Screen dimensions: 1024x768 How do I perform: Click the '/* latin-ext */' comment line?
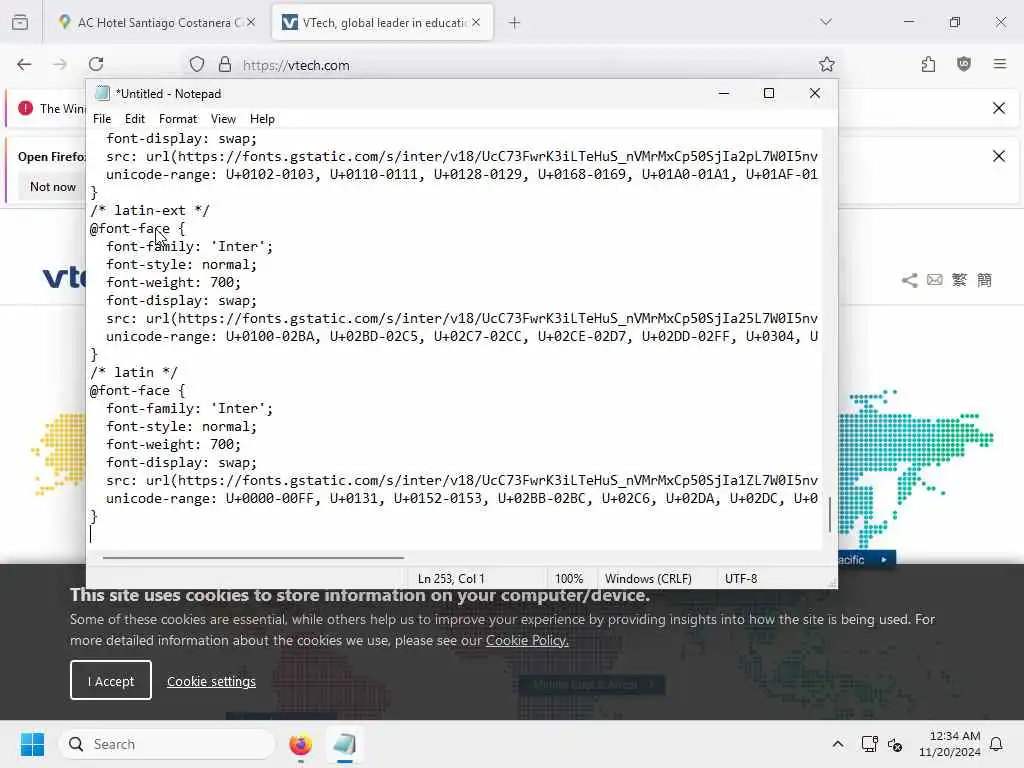coord(150,210)
